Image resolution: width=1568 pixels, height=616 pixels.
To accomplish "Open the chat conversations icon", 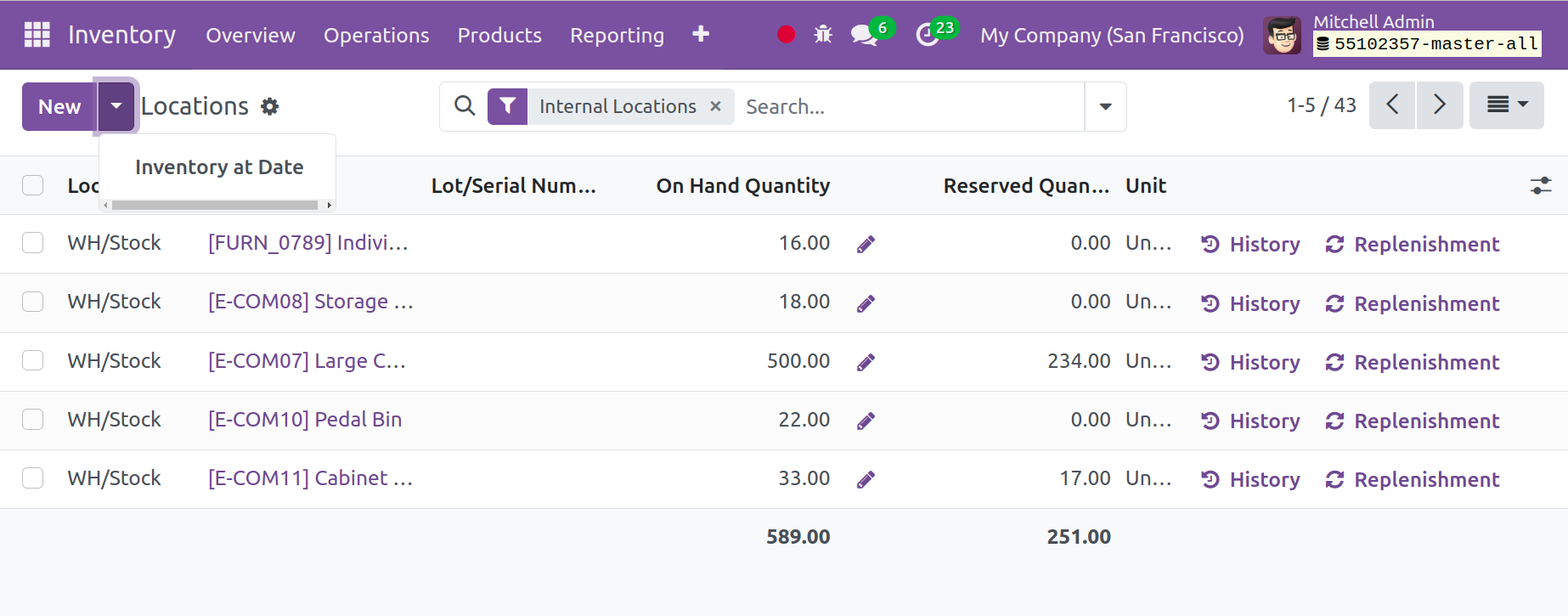I will 864,35.
